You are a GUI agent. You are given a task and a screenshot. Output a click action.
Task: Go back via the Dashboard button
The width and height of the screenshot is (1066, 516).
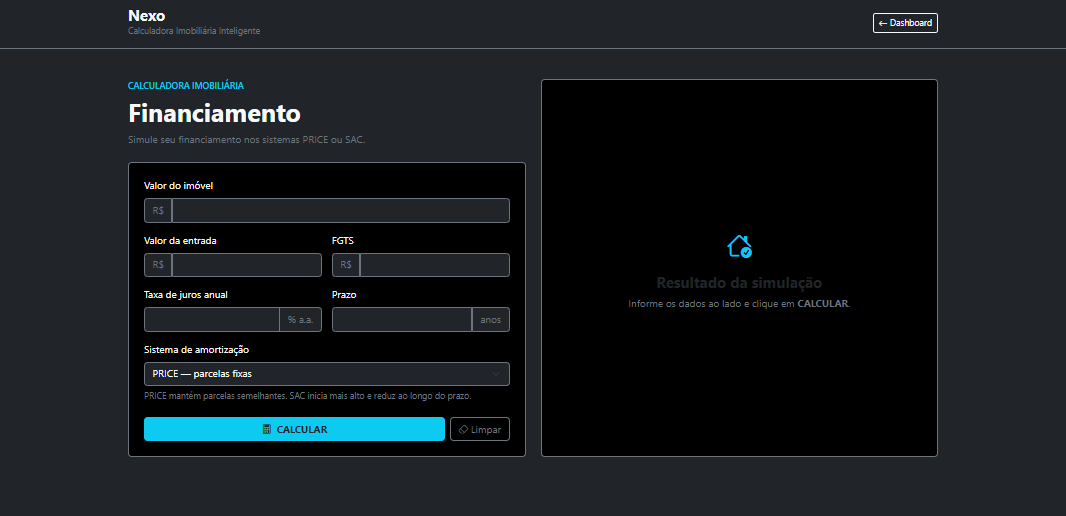905,23
